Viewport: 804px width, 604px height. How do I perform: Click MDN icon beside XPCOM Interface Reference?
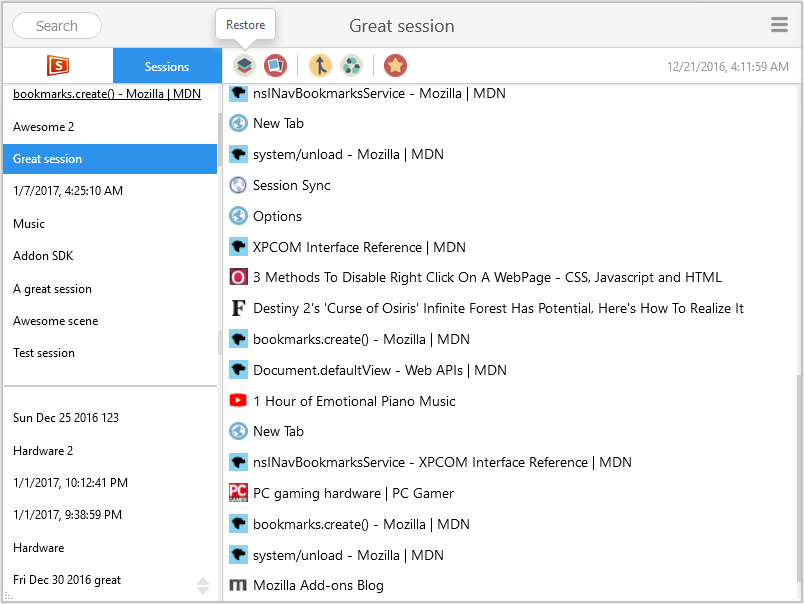coord(238,247)
